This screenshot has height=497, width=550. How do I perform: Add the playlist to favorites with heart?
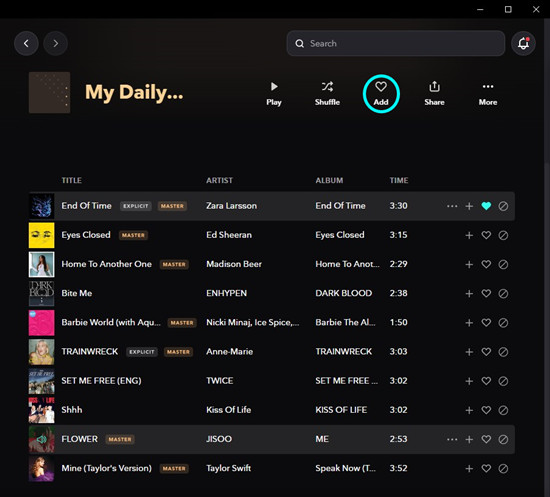381,94
